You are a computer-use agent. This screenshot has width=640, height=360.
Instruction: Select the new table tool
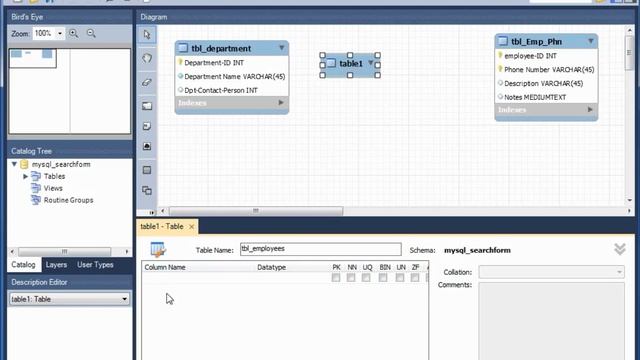pos(147,170)
